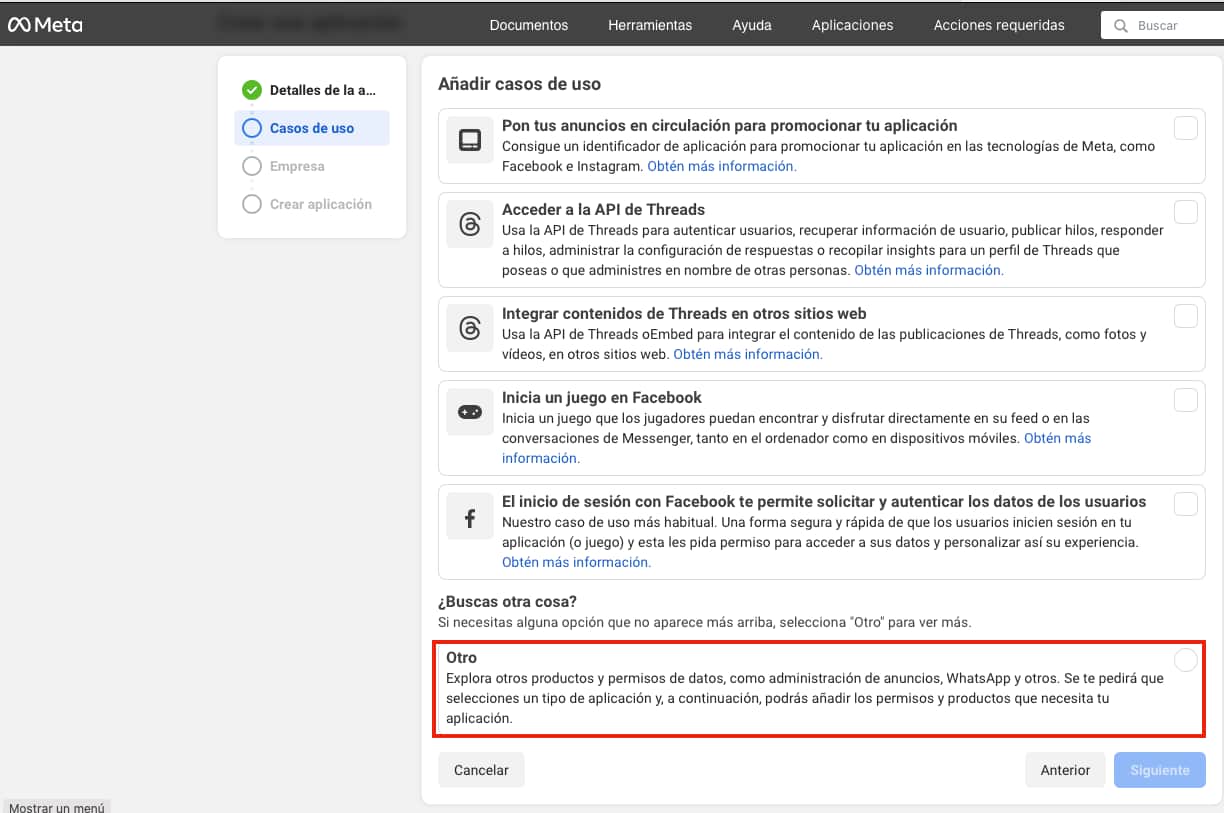
Task: Click the Mostrar un menú label
Action: click(57, 806)
